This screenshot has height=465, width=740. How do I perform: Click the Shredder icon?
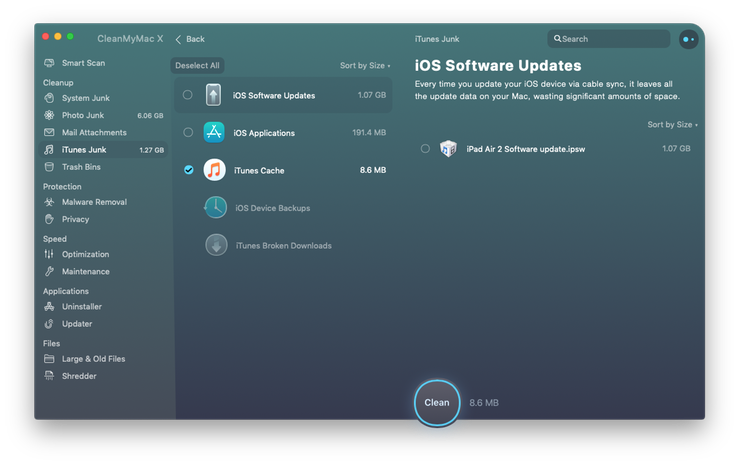[49, 376]
